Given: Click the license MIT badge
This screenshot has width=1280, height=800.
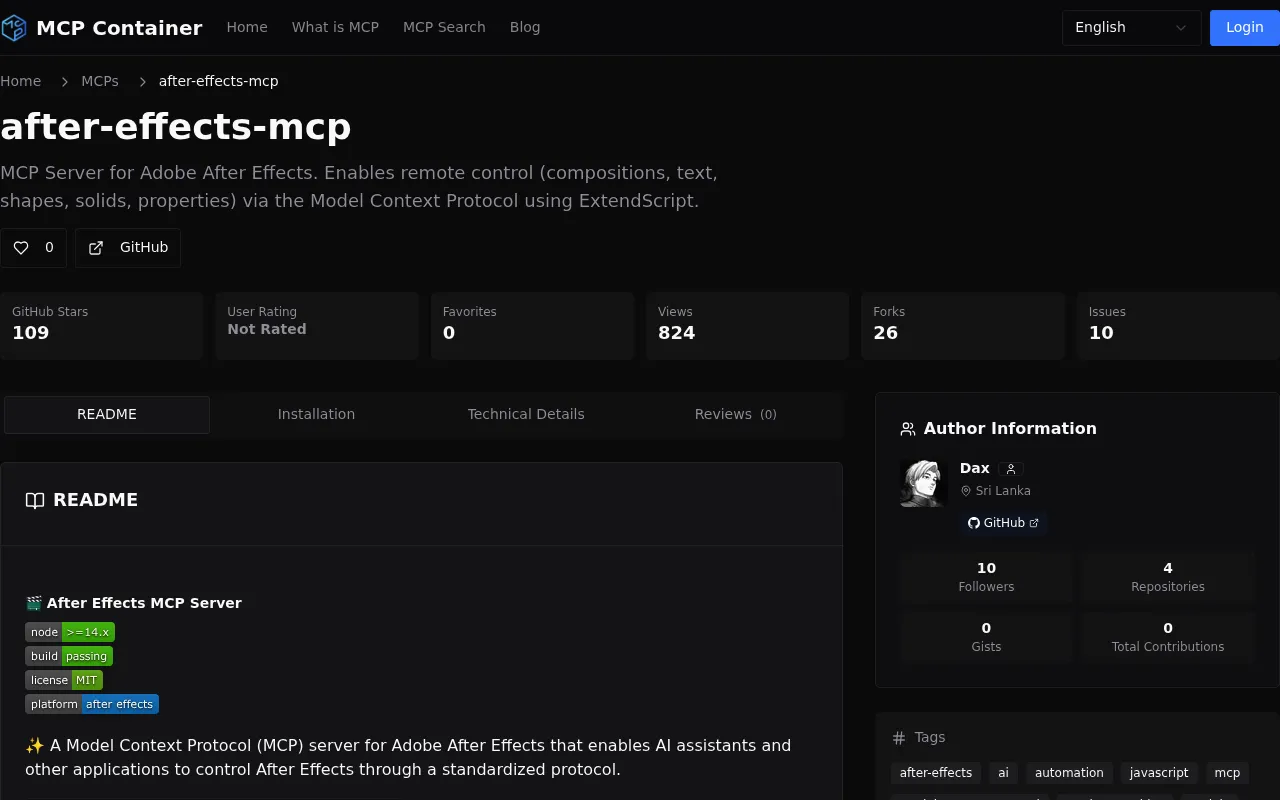Looking at the screenshot, I should click(64, 680).
